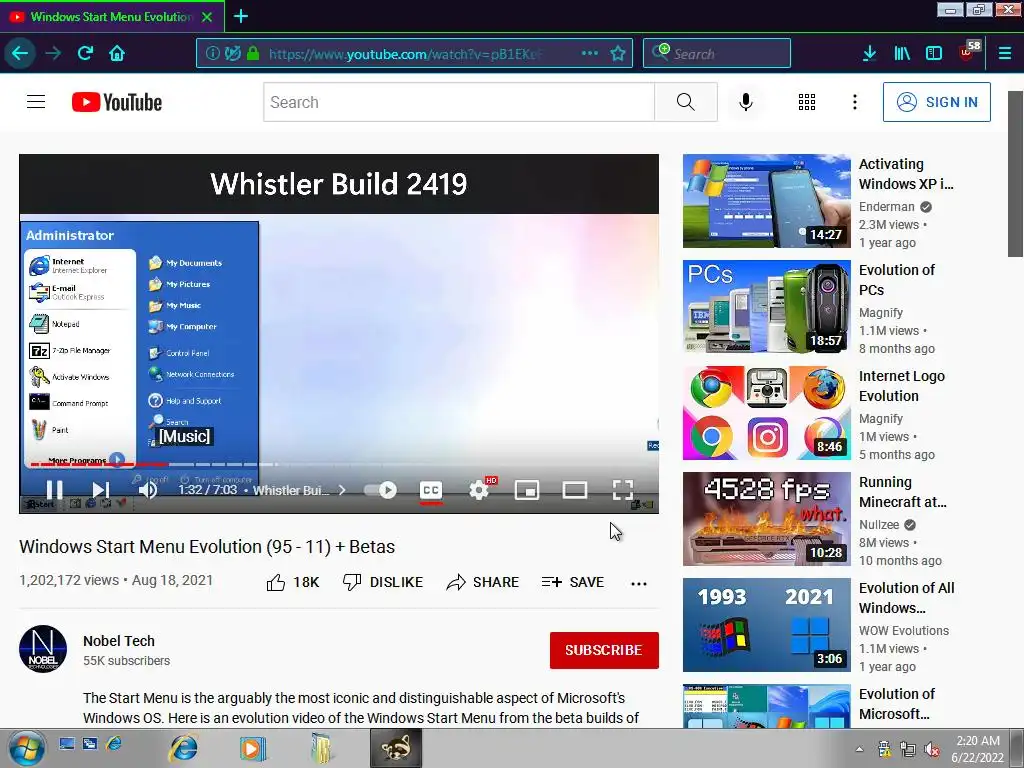Viewport: 1024px width, 768px height.
Task: Bookmark this page with the star icon
Action: coord(618,53)
